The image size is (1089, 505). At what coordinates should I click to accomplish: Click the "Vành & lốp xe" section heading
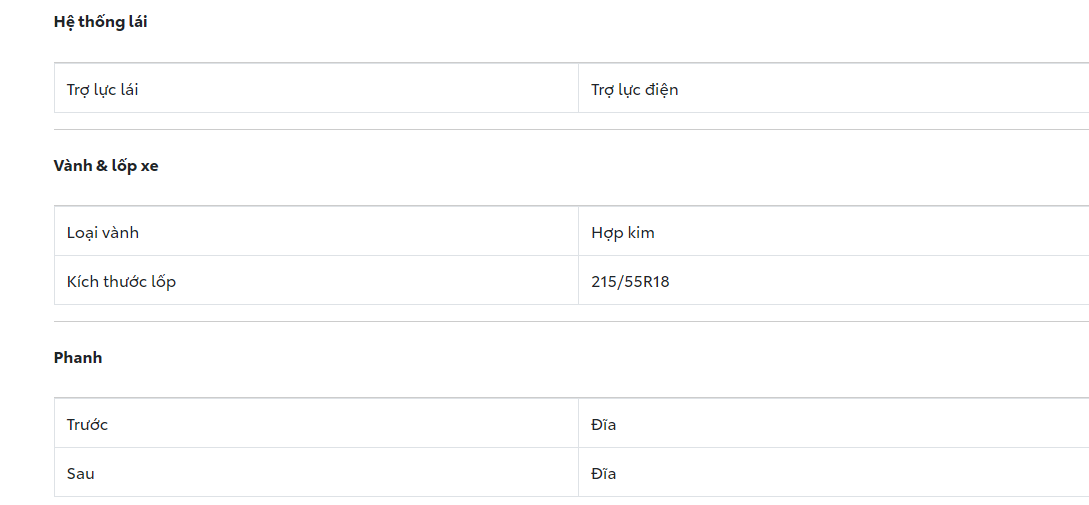click(106, 166)
